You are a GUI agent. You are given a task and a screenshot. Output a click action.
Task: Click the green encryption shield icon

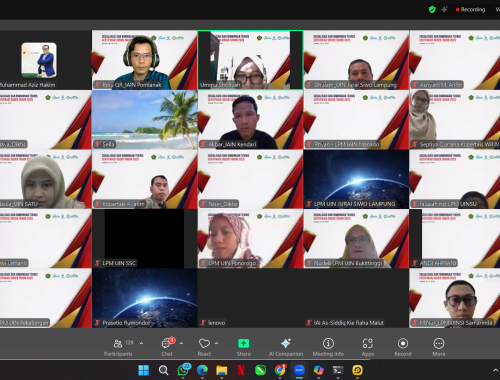(432, 9)
